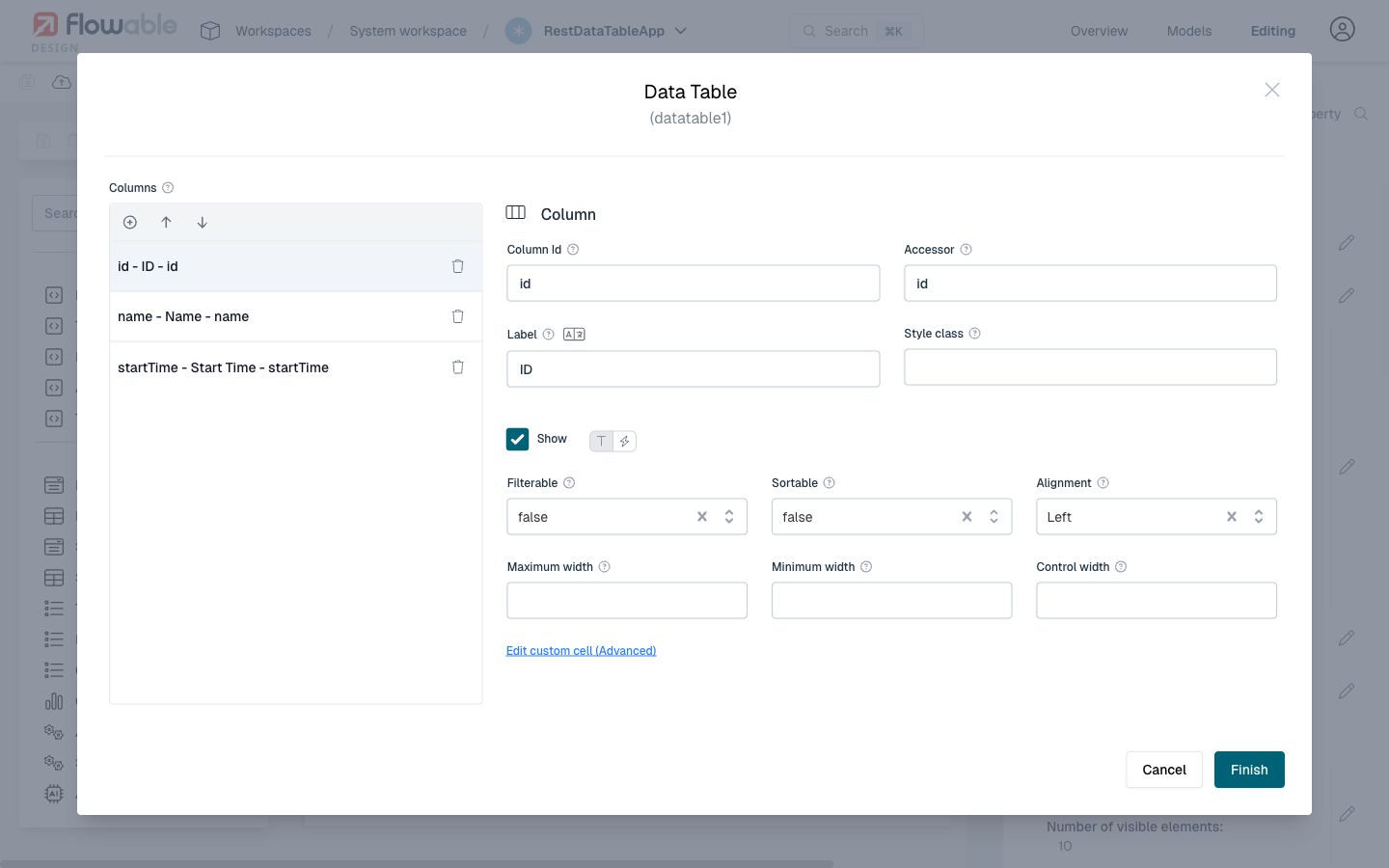This screenshot has height=868, width=1389.
Task: Delete the name column via its trash icon
Action: [x=457, y=316]
